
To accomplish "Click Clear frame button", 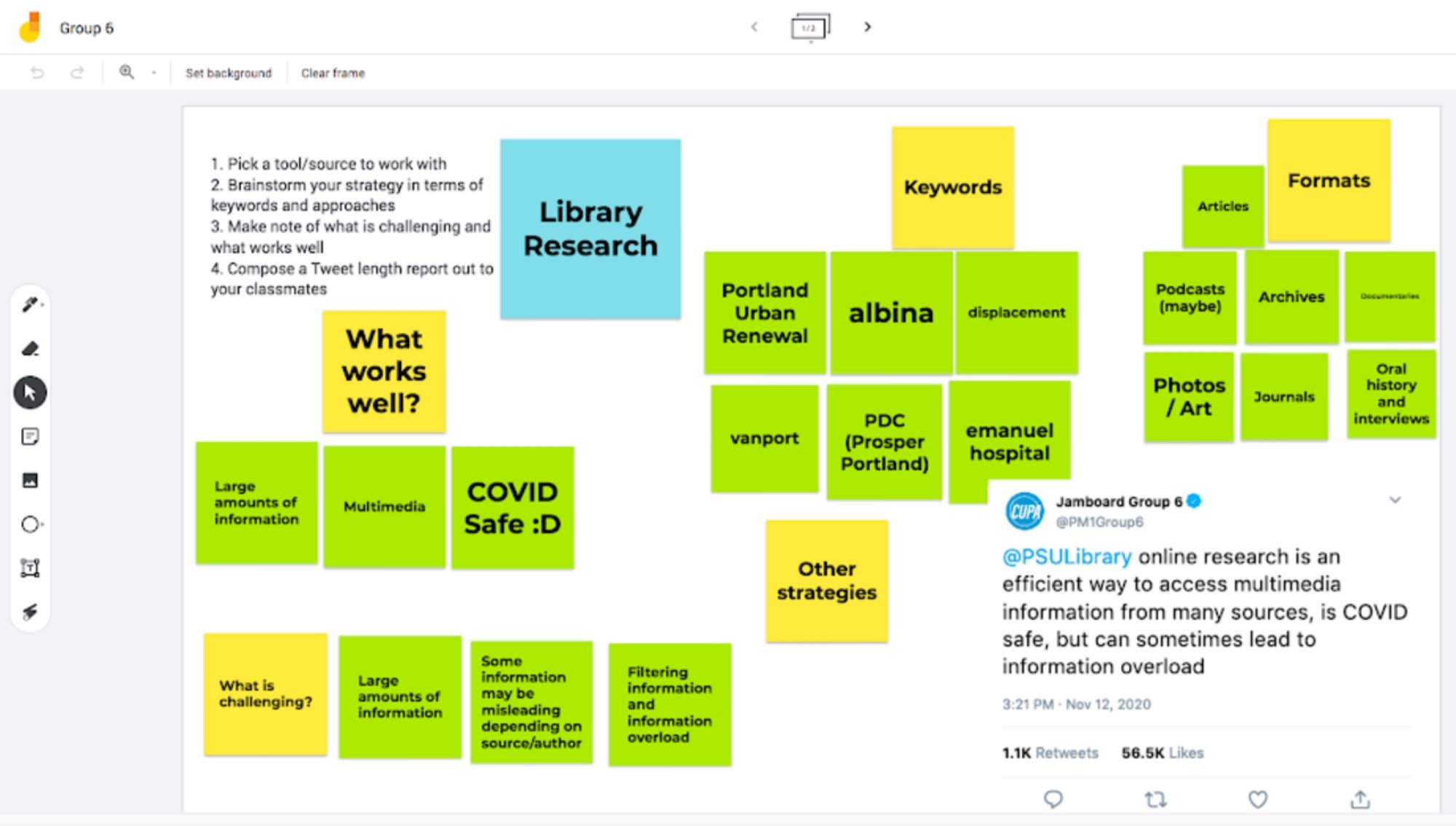I will pos(333,73).
